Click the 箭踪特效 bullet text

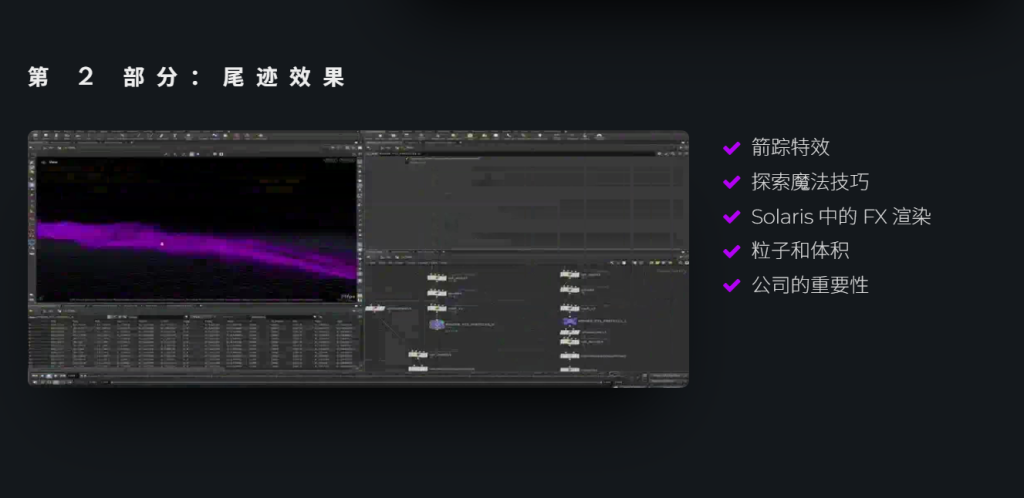pos(790,149)
